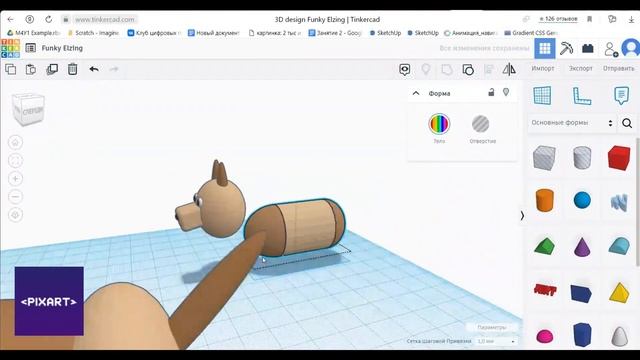
Task: Click the Tinkercad logo
Action: point(10,48)
